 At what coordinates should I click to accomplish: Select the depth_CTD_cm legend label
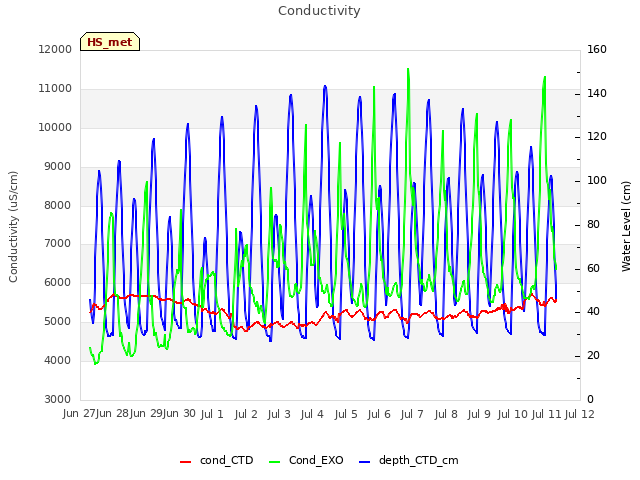418,461
